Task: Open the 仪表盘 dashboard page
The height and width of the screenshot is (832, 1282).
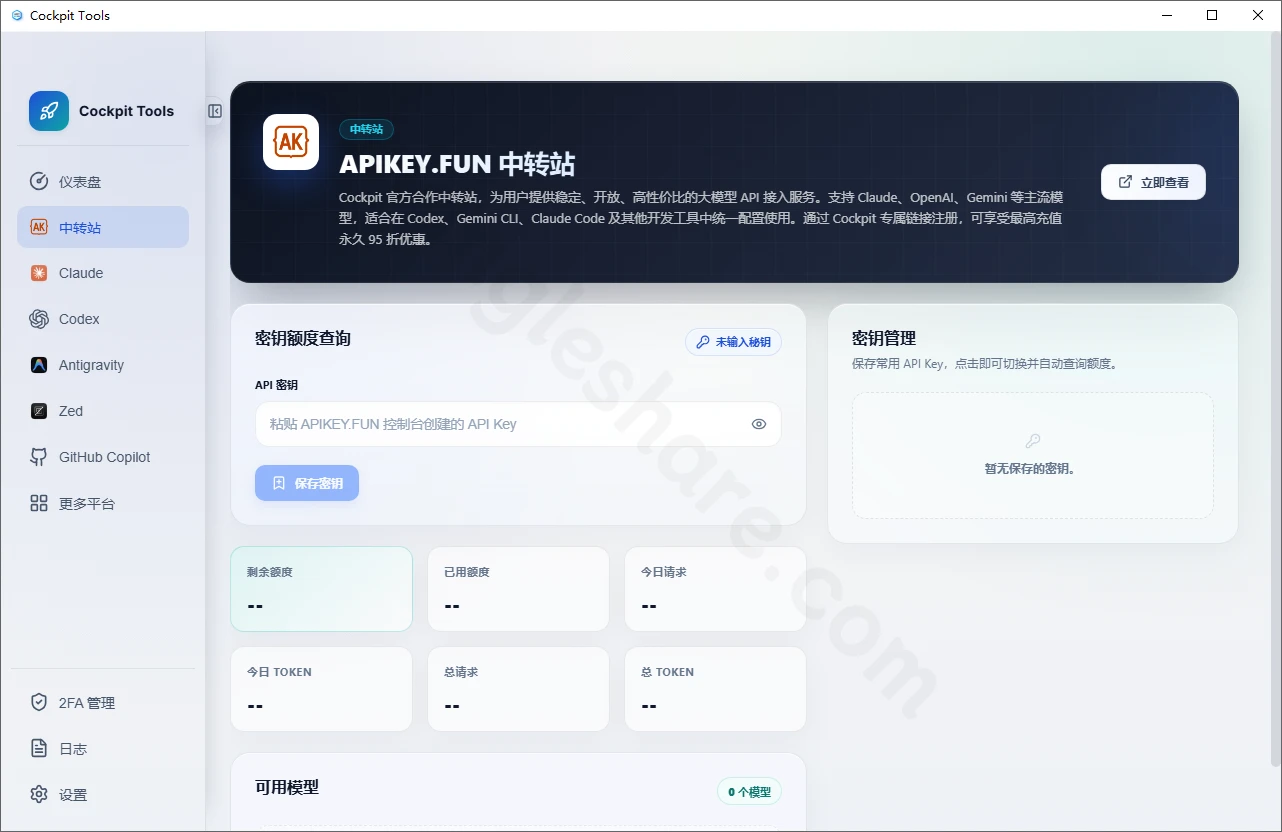Action: (x=103, y=181)
